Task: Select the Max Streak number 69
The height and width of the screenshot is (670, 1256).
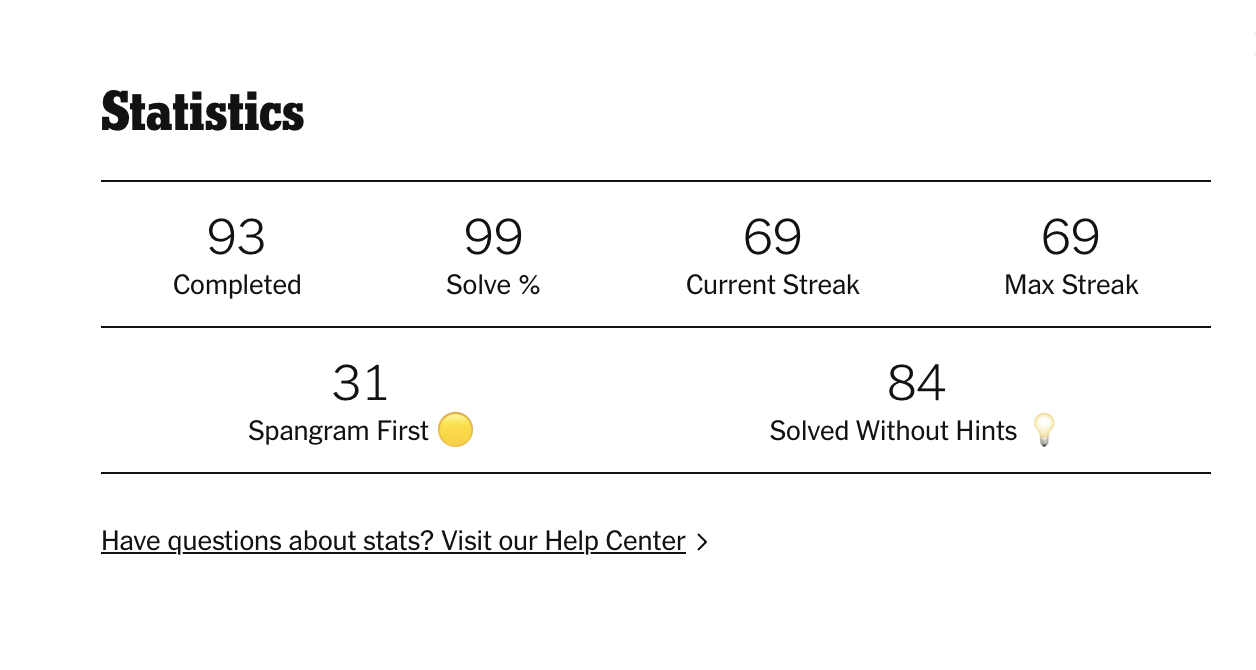Action: pyautogui.click(x=1070, y=237)
